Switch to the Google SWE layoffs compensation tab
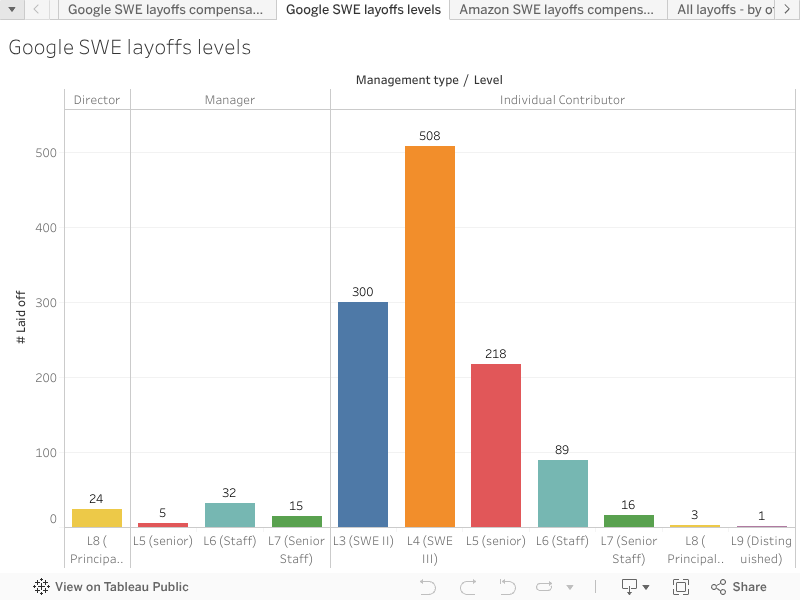Screen dimensions: 800x600 click(166, 11)
